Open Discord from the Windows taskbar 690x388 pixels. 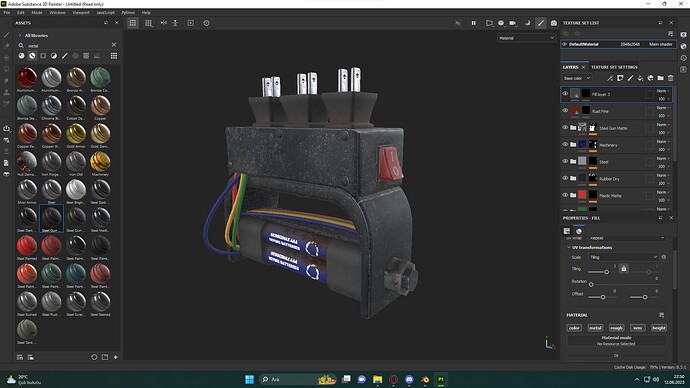coord(409,379)
